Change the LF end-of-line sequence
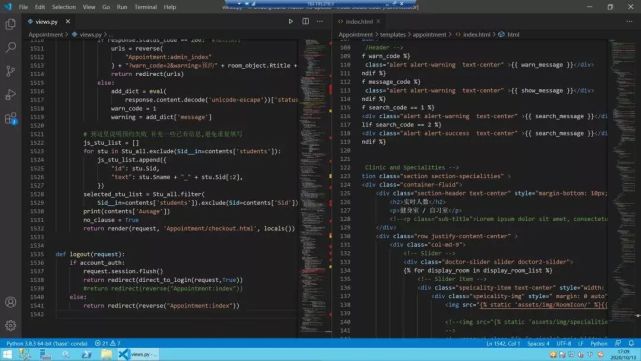The height and width of the screenshot is (361, 641). point(580,343)
